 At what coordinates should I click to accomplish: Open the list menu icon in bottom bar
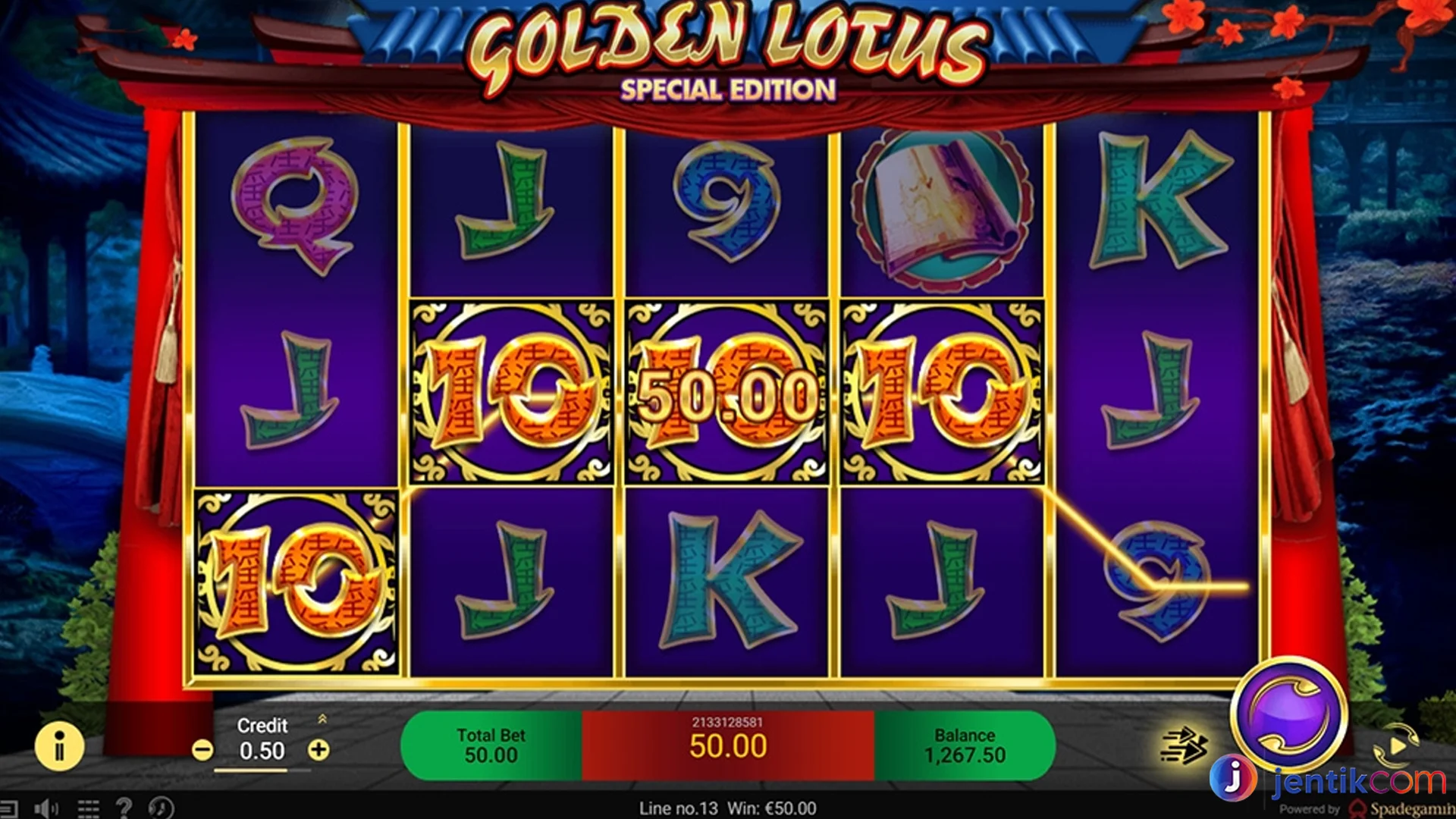pos(89,808)
